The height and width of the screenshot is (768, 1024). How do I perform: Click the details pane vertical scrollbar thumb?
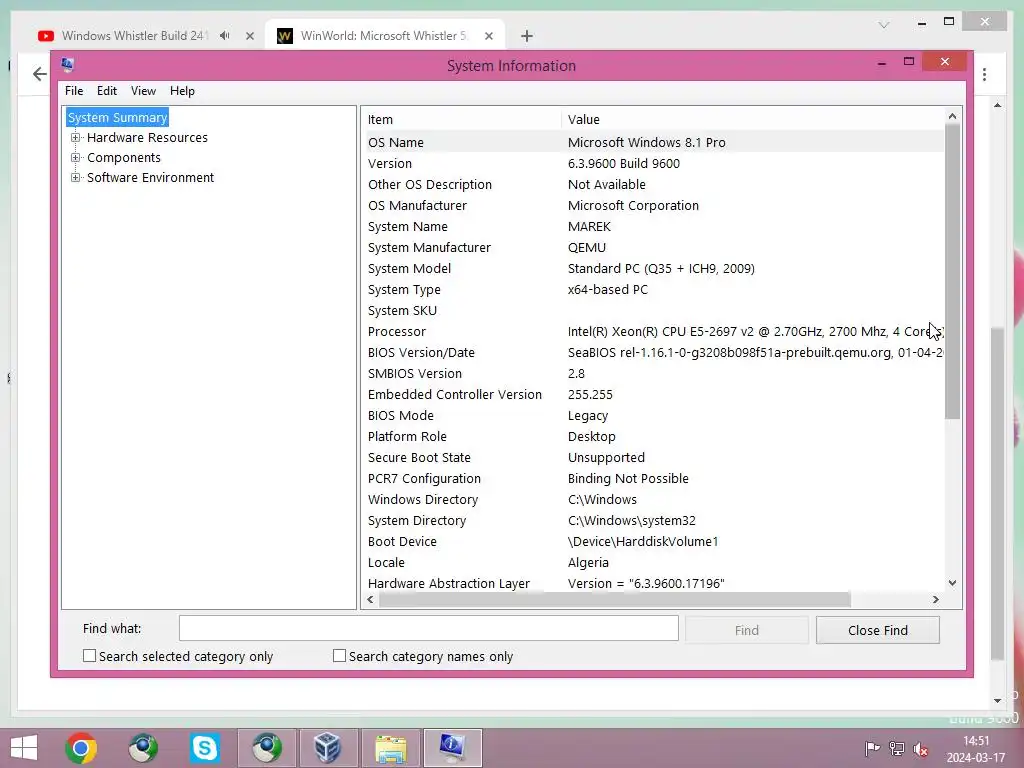tap(952, 272)
